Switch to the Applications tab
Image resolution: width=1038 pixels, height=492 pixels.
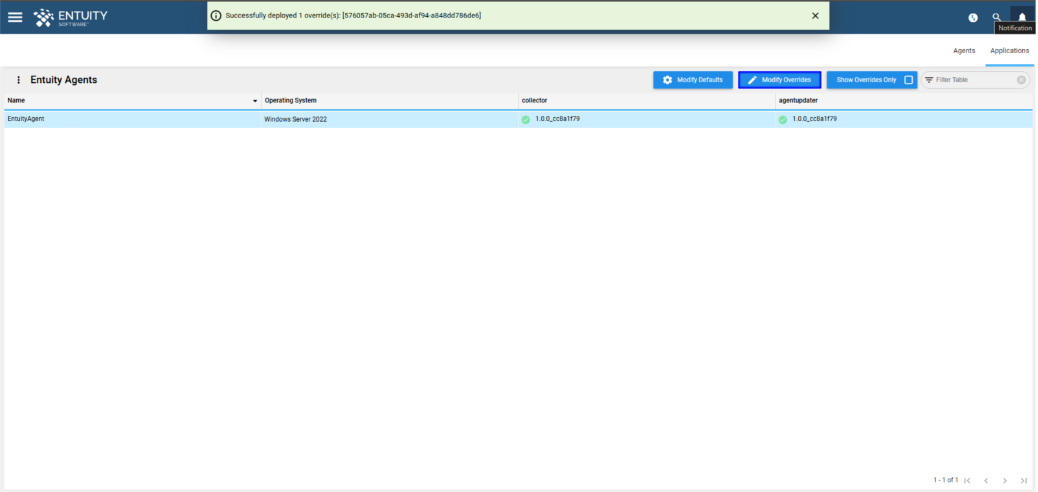[x=1010, y=50]
